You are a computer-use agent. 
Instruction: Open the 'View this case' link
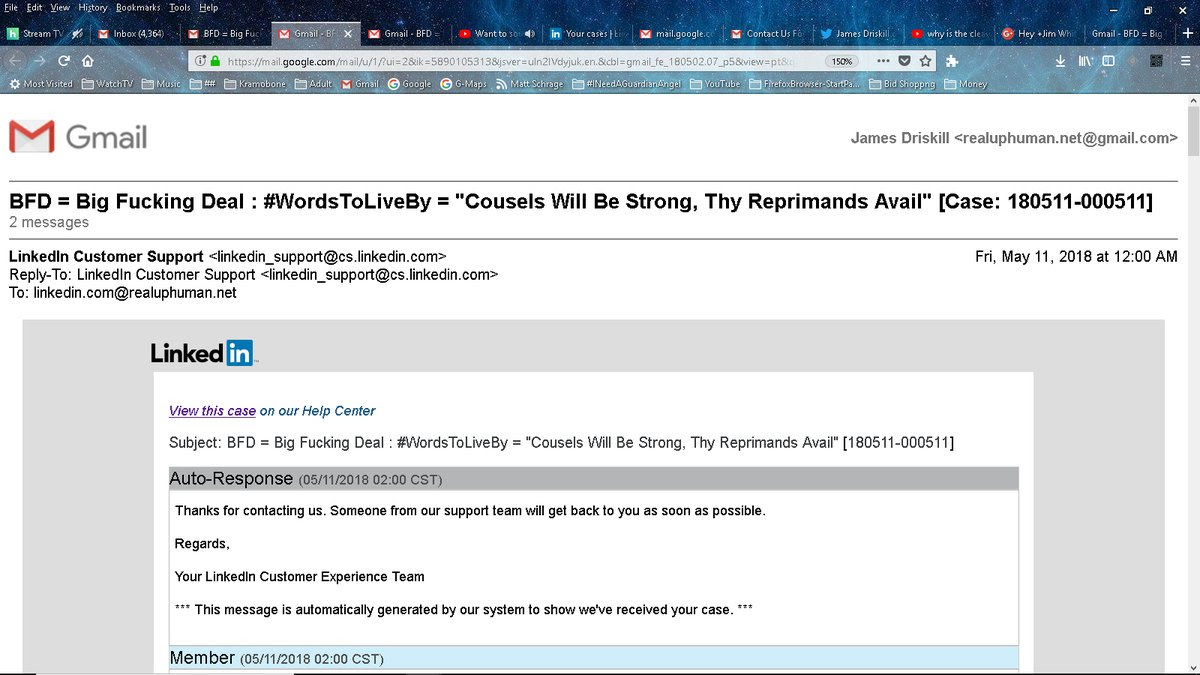point(212,411)
